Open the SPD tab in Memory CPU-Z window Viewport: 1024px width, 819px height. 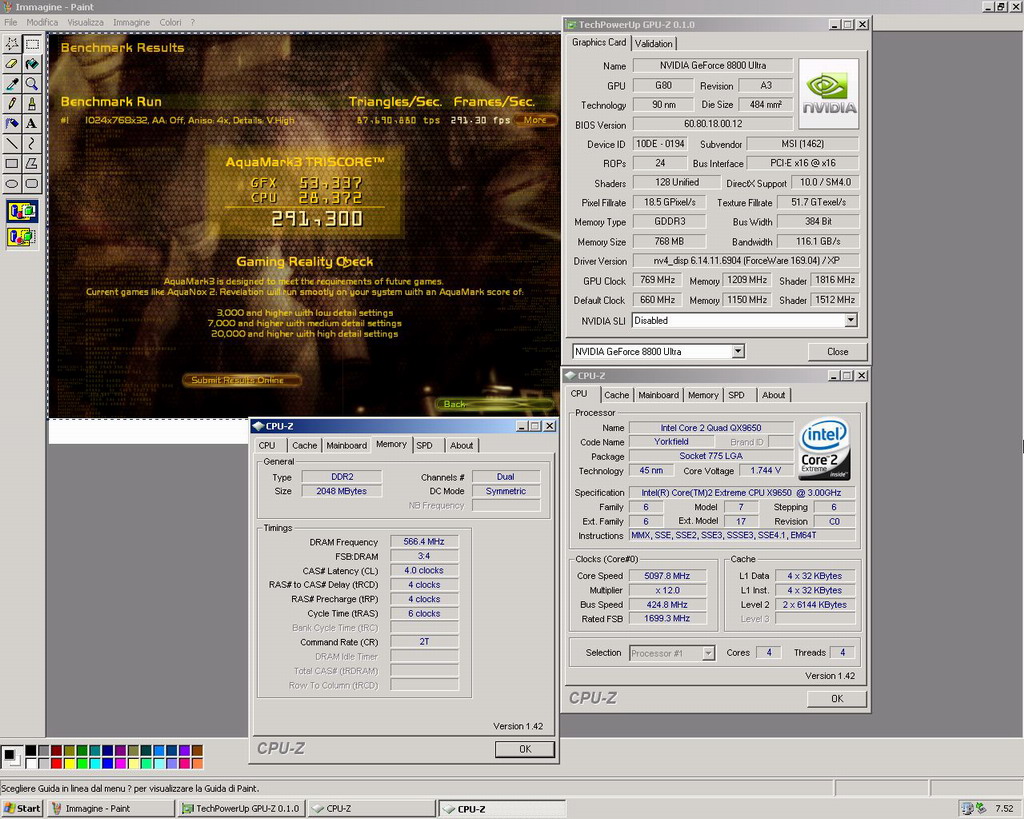424,445
